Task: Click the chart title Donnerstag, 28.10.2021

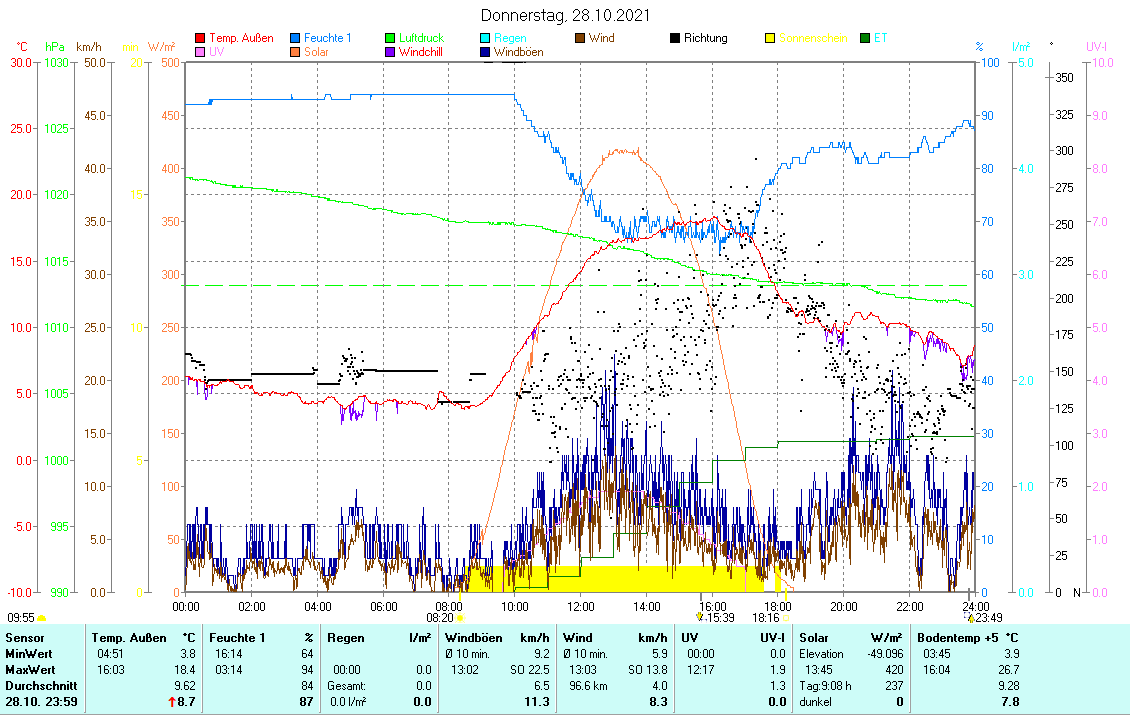Action: pos(565,15)
